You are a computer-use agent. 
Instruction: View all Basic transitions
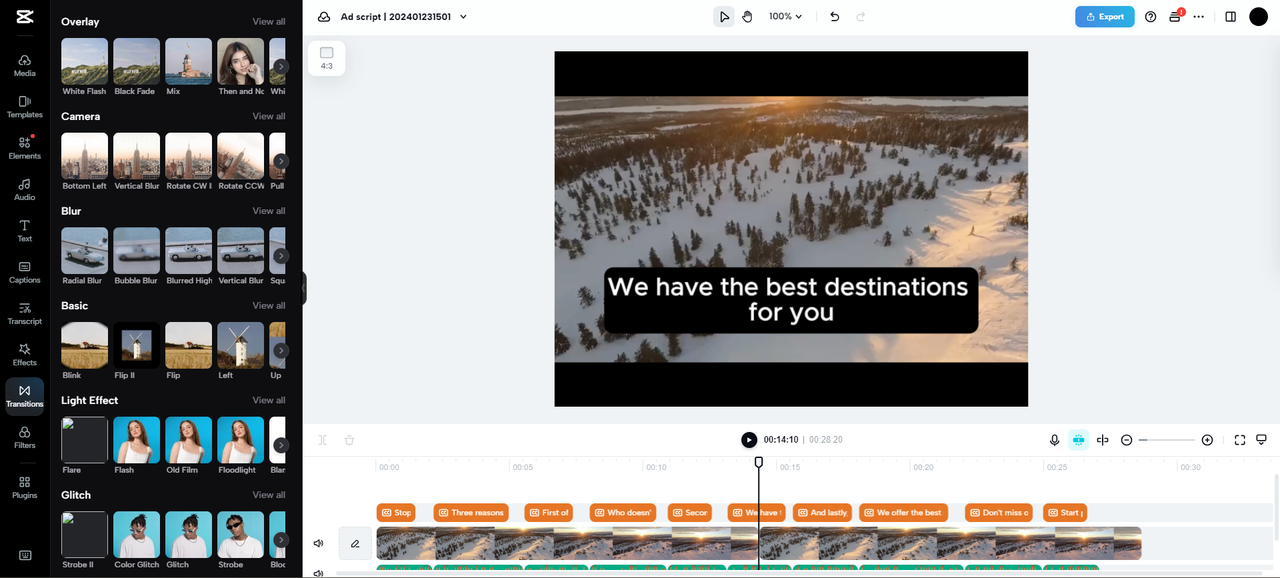[268, 306]
